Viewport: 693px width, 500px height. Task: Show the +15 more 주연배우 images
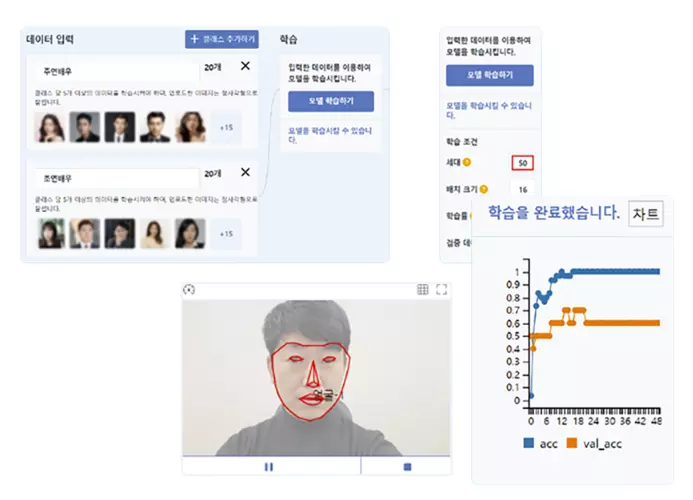[226, 128]
